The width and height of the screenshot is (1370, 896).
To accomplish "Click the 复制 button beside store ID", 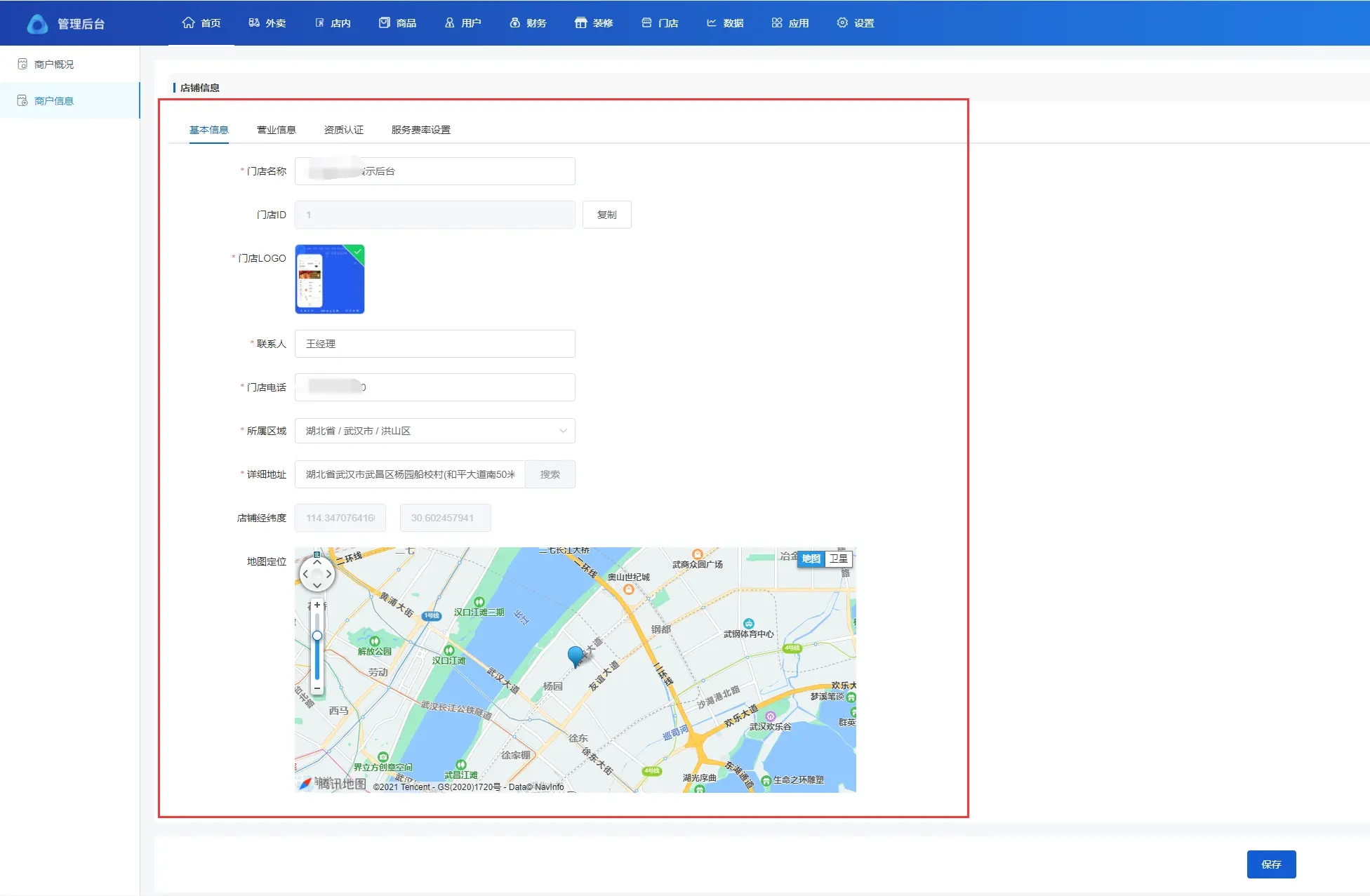I will pyautogui.click(x=606, y=215).
